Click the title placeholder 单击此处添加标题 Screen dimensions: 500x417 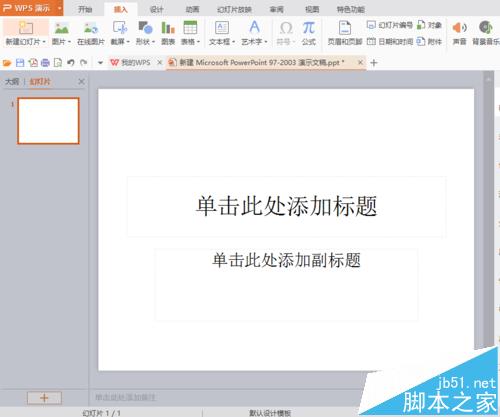(x=286, y=206)
